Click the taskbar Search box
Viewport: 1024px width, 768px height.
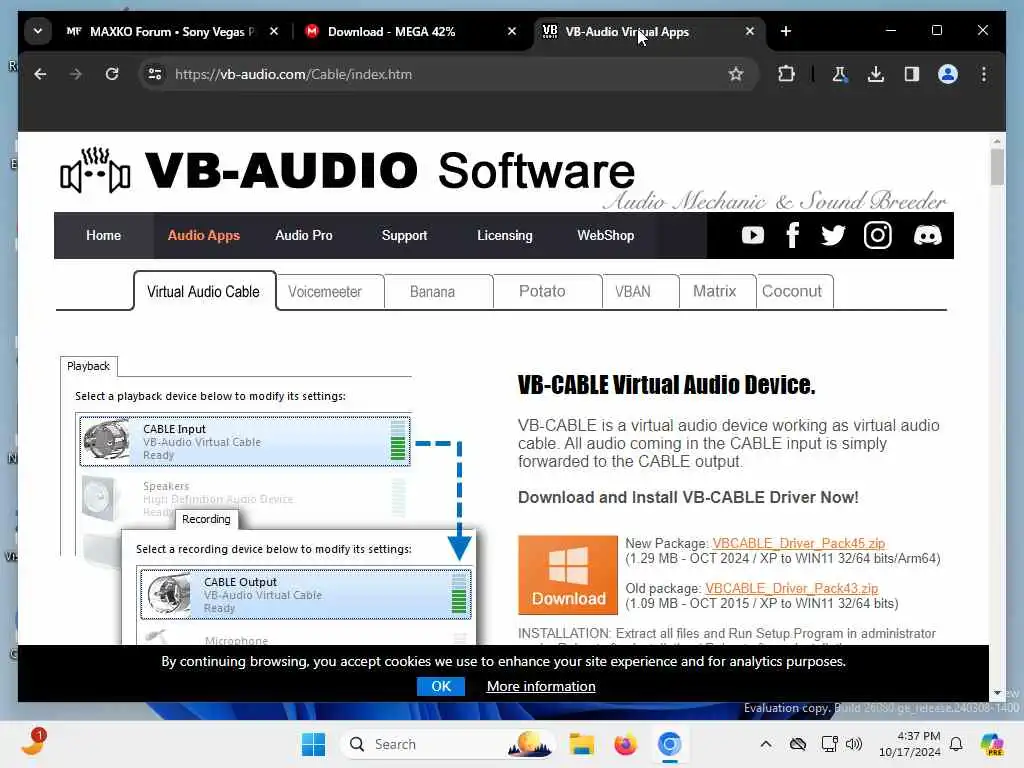coord(447,744)
